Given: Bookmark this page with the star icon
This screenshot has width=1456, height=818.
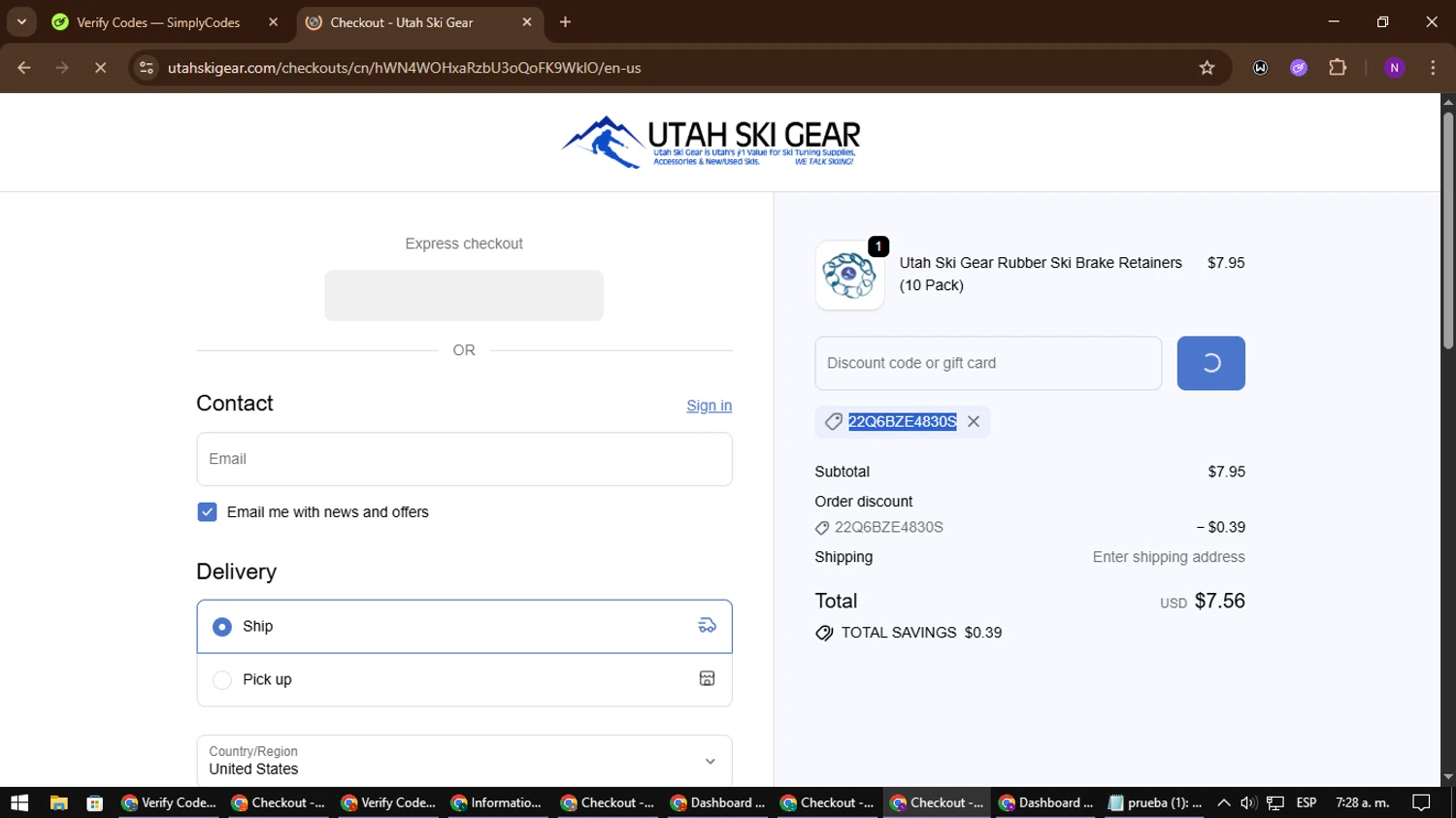Looking at the screenshot, I should pyautogui.click(x=1207, y=68).
